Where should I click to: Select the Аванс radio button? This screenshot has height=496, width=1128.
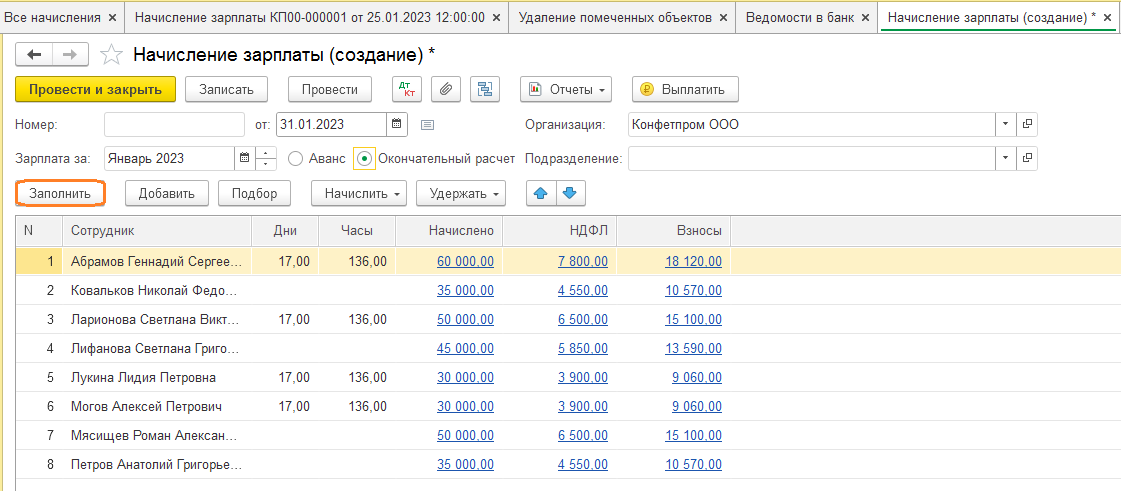pos(295,159)
